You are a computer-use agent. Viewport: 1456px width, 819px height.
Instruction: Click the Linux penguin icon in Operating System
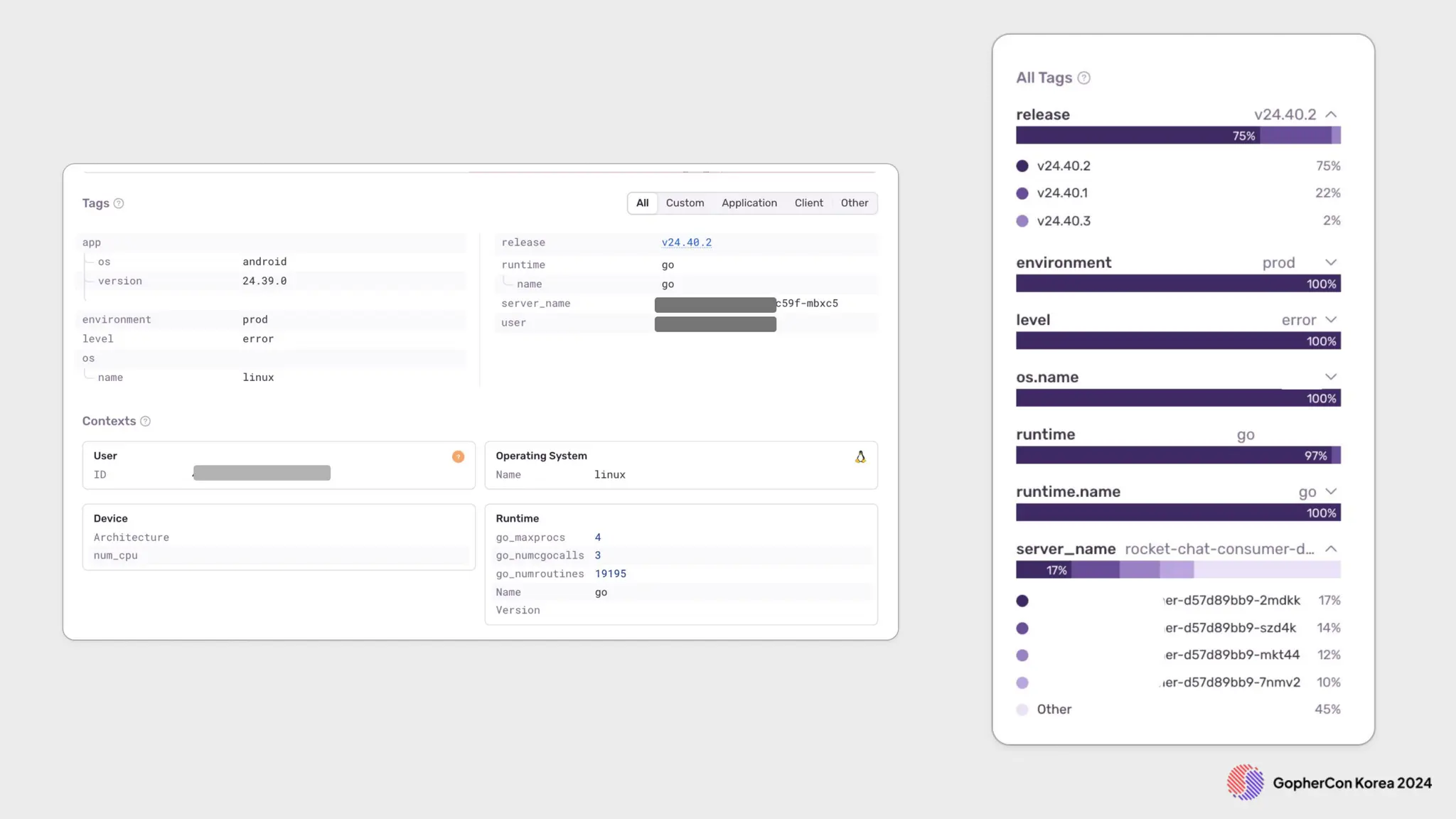[x=860, y=457]
